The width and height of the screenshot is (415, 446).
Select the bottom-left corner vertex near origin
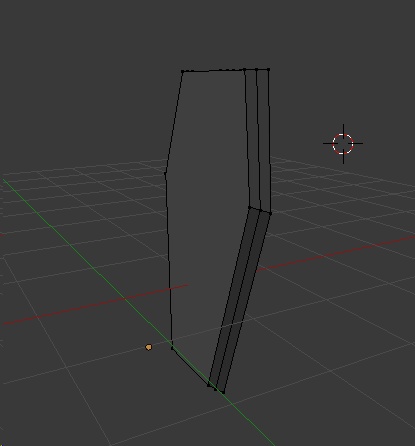[172, 348]
